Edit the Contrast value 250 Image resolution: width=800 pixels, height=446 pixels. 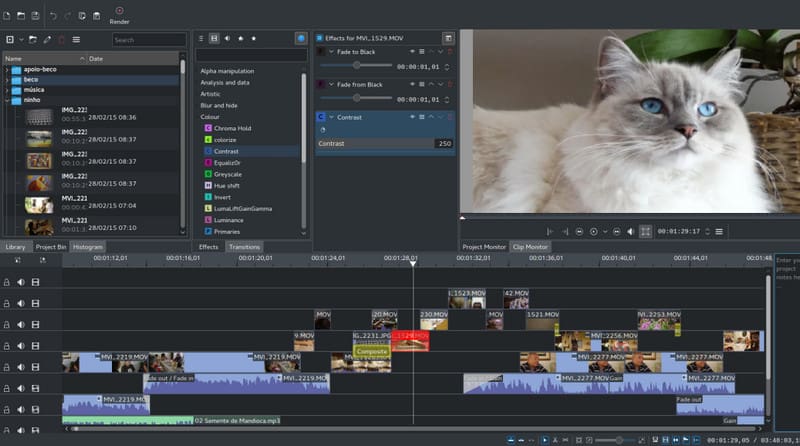tap(444, 143)
